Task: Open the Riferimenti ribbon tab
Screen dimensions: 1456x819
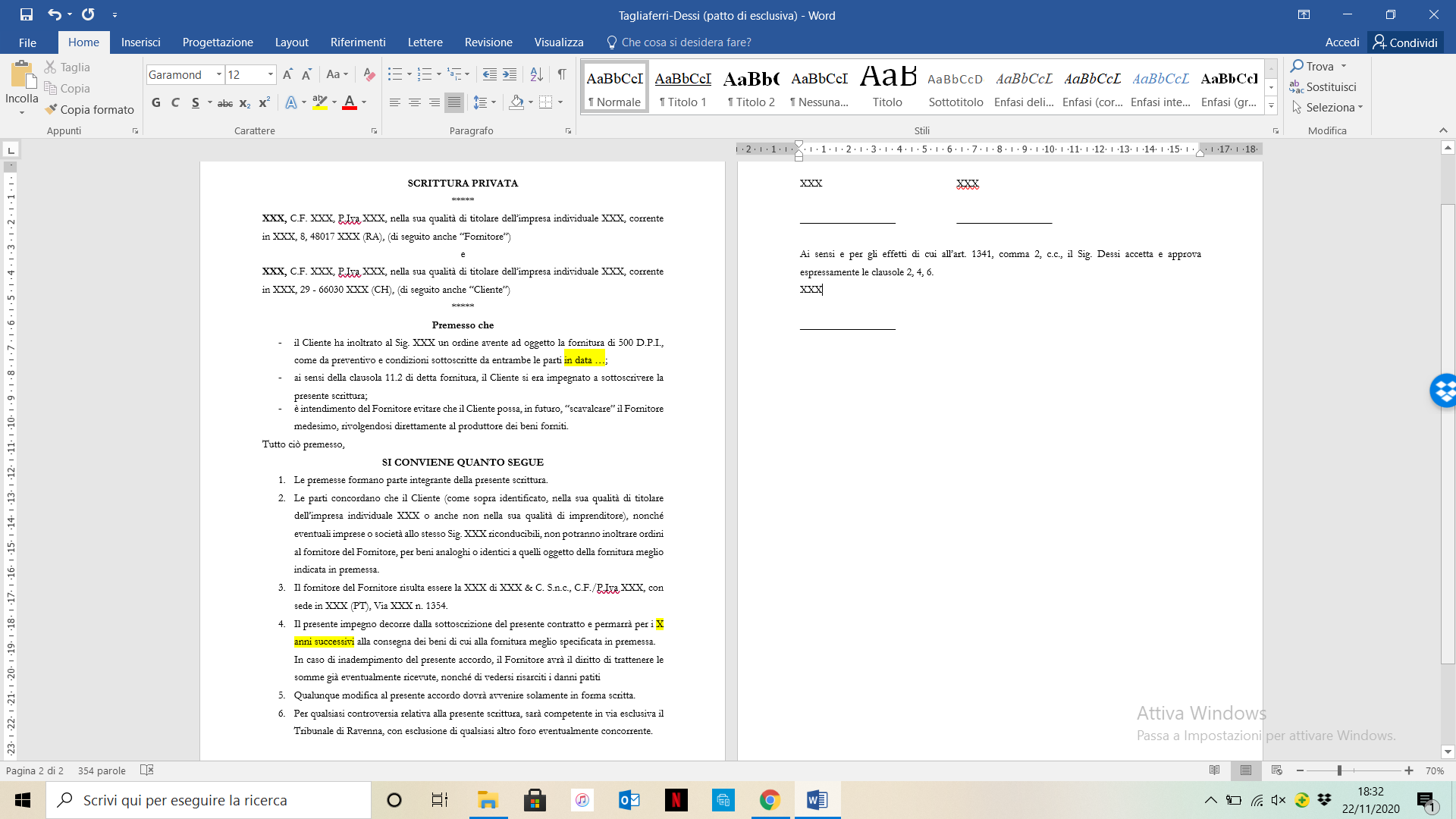Action: pyautogui.click(x=358, y=42)
